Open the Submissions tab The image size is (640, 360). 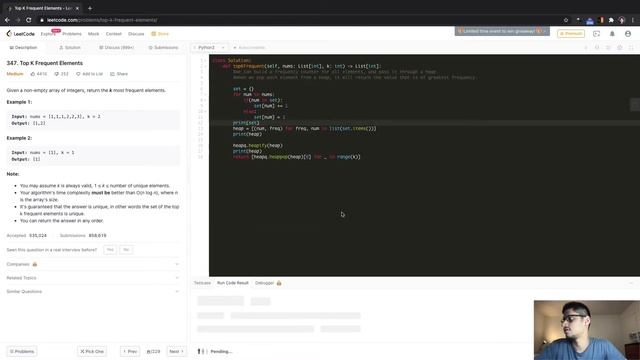163,48
